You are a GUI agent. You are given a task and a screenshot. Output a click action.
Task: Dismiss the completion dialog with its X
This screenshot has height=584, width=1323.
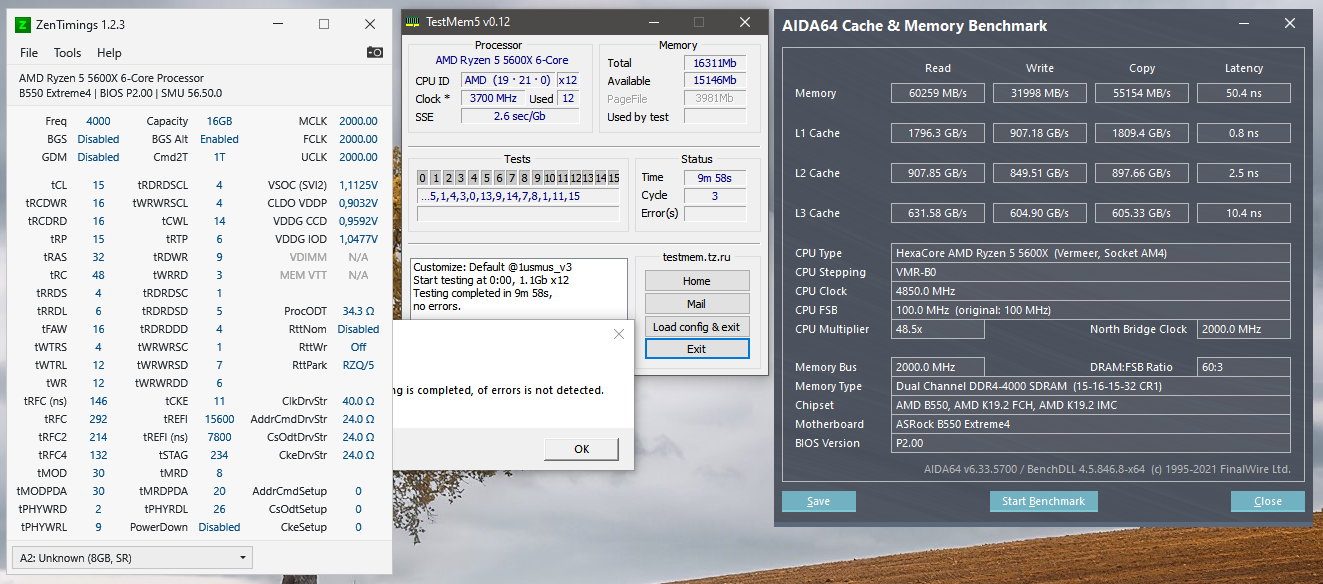click(x=618, y=334)
